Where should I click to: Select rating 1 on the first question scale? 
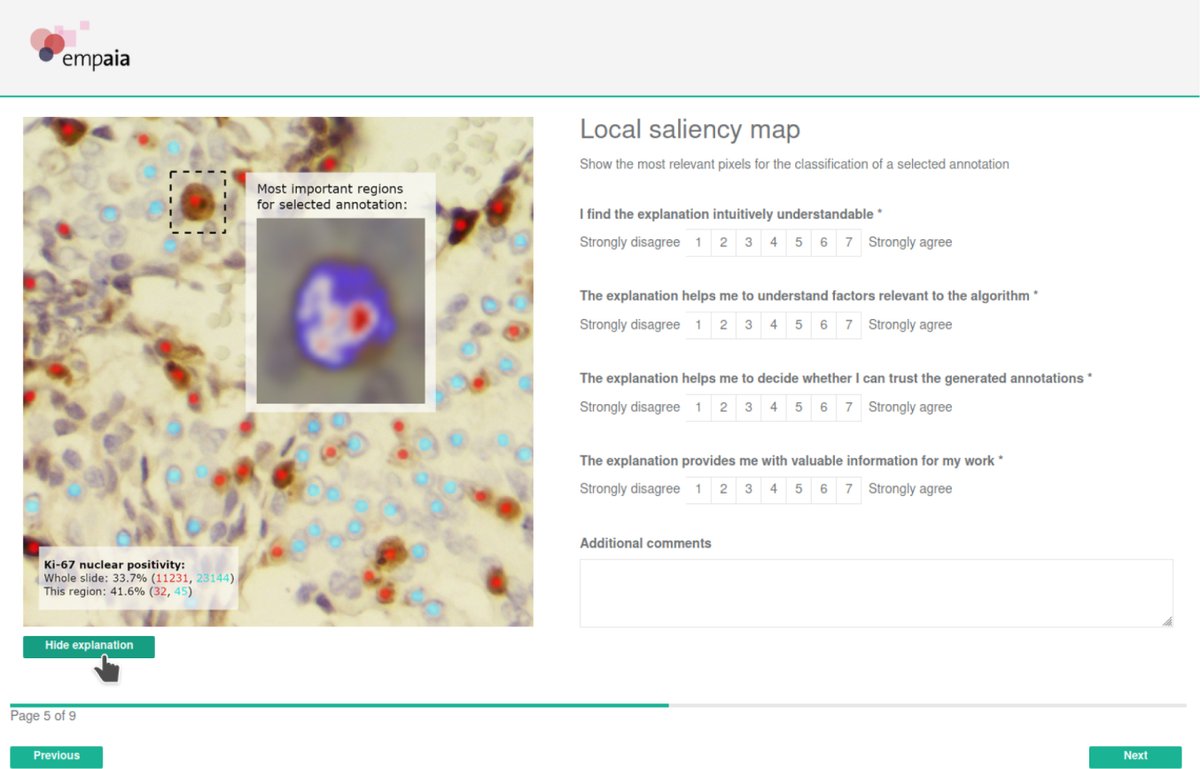tap(698, 242)
